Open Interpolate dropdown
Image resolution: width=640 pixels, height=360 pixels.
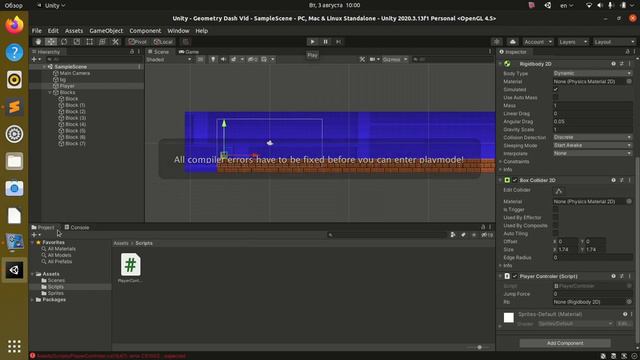[593, 153]
